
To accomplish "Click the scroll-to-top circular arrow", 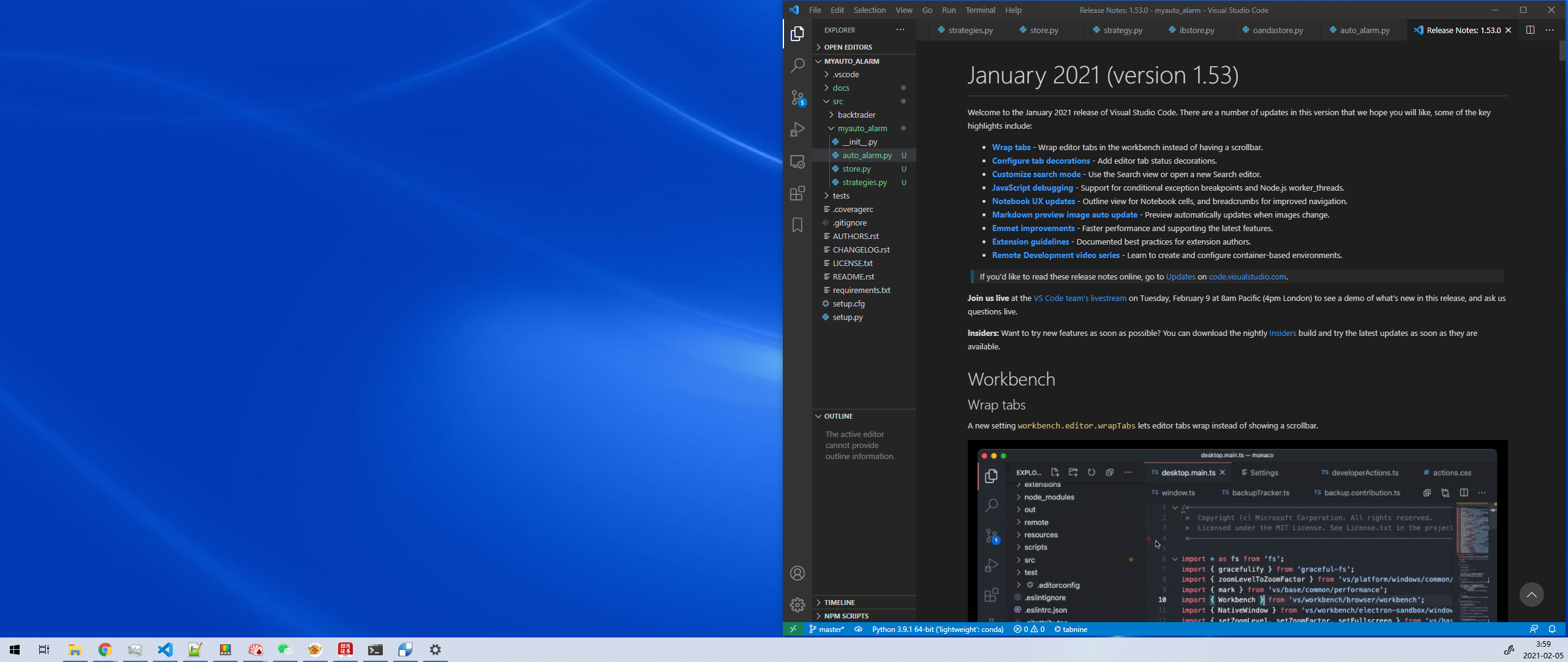I will 1531,594.
